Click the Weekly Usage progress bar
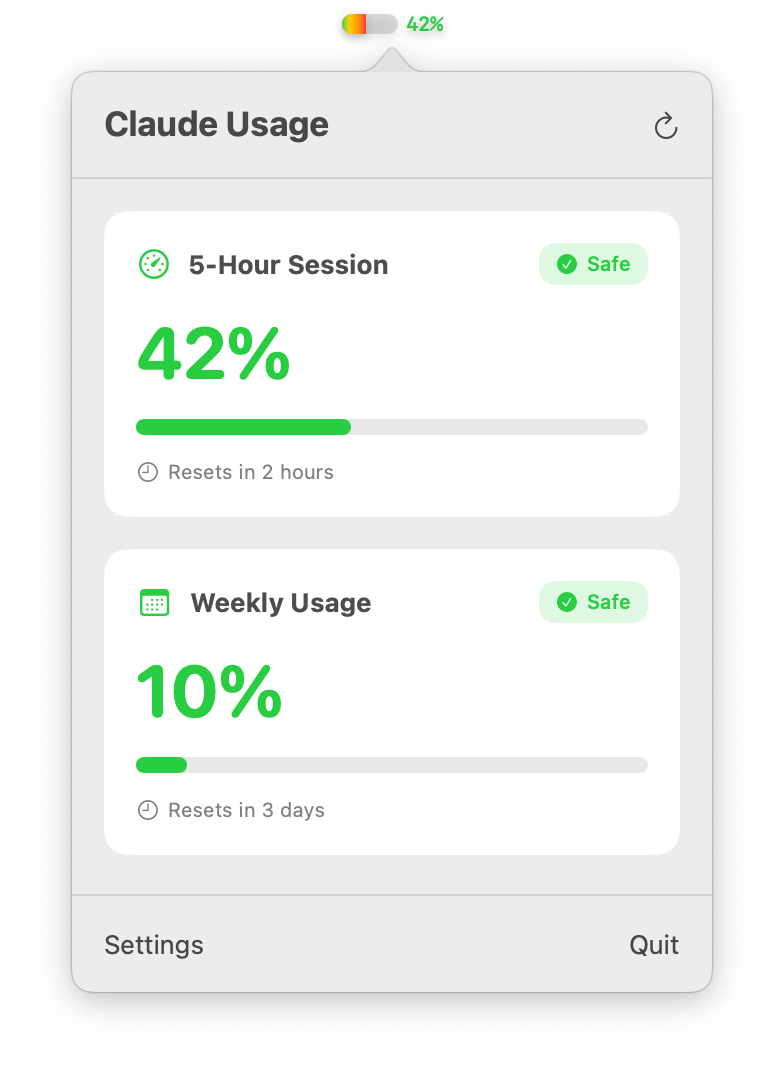Screen dimensions: 784x1072 point(392,765)
